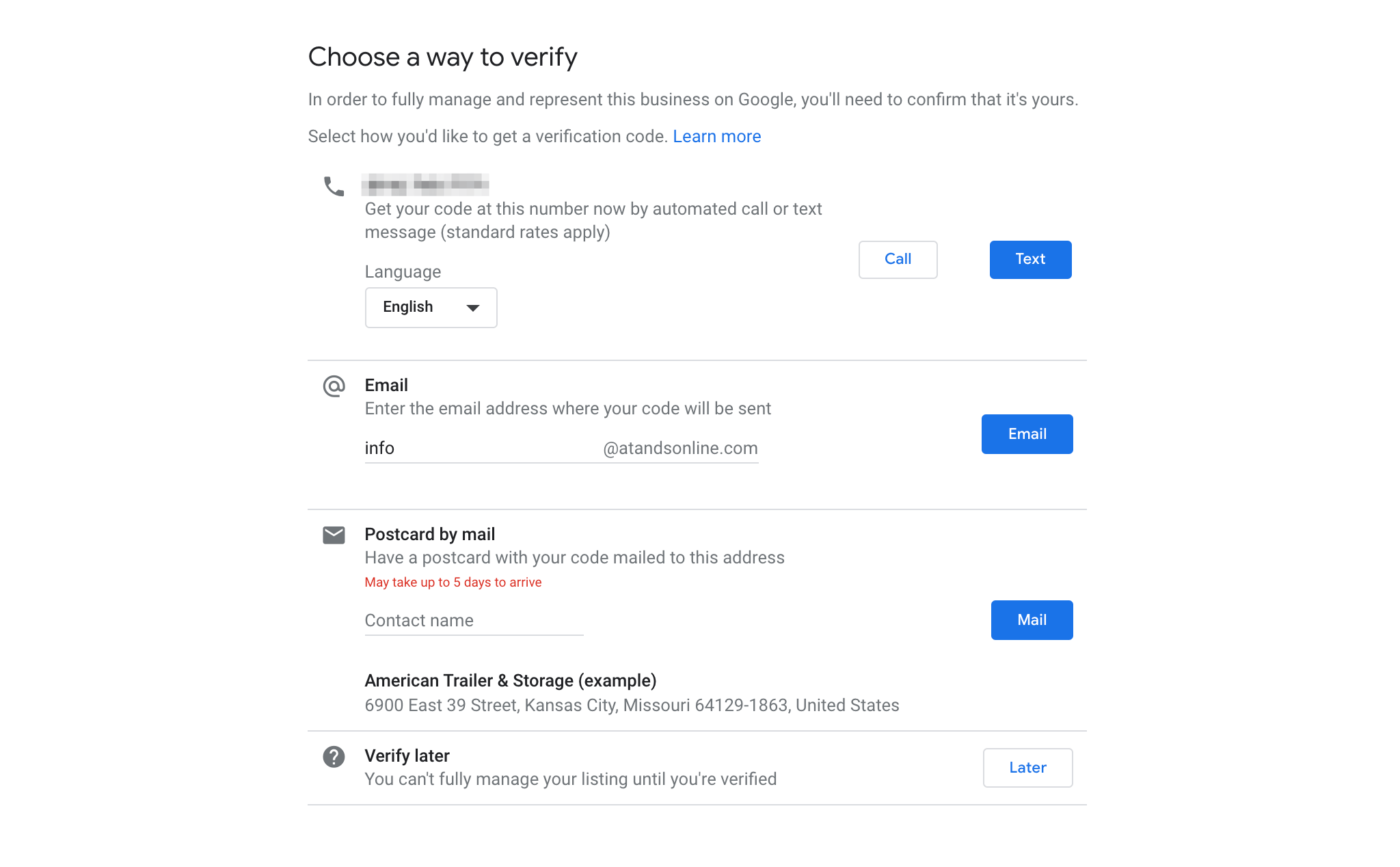Screen dimensions: 1400x867
Task: Click the @atandsonline.com domain suffix
Action: 680,449
